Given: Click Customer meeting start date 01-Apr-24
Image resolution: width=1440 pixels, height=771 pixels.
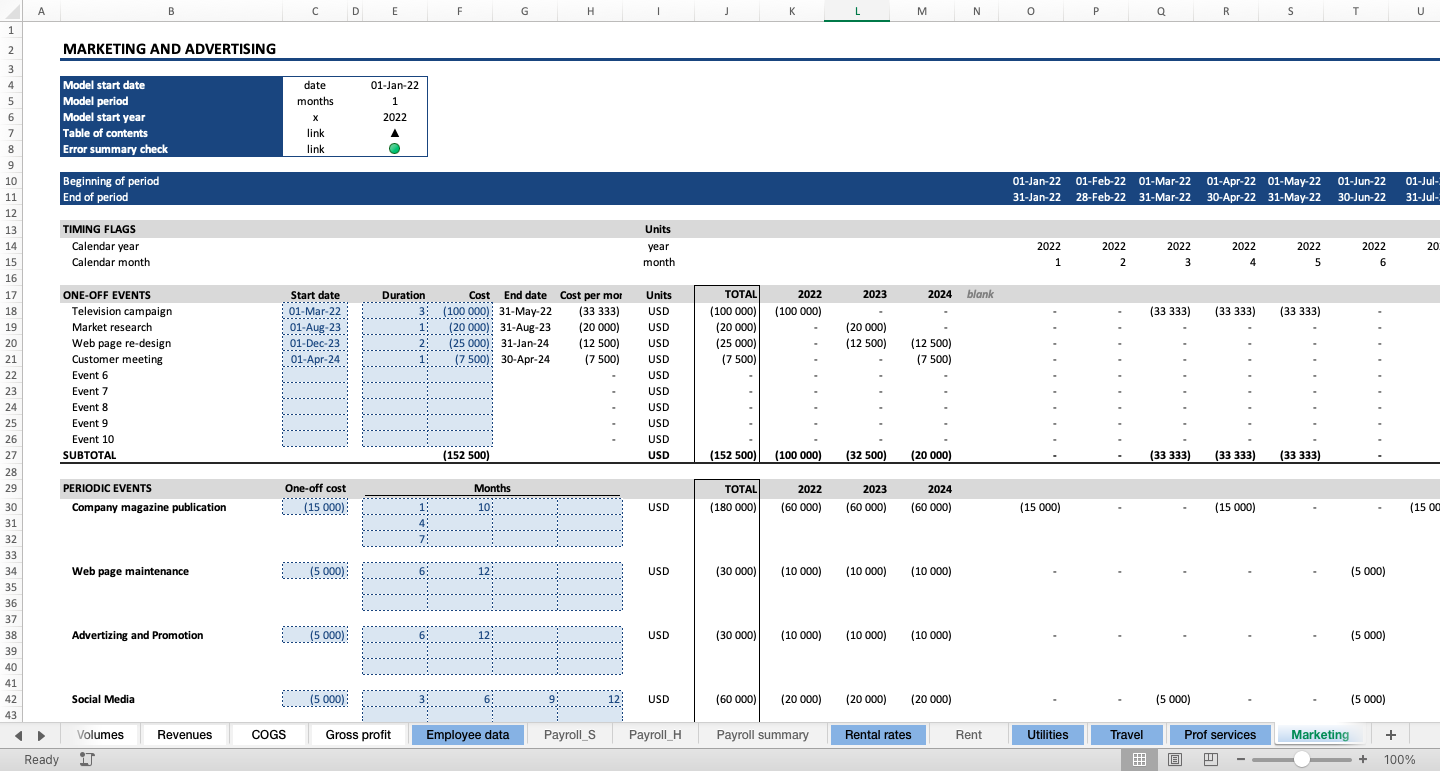Looking at the screenshot, I should coord(315,359).
